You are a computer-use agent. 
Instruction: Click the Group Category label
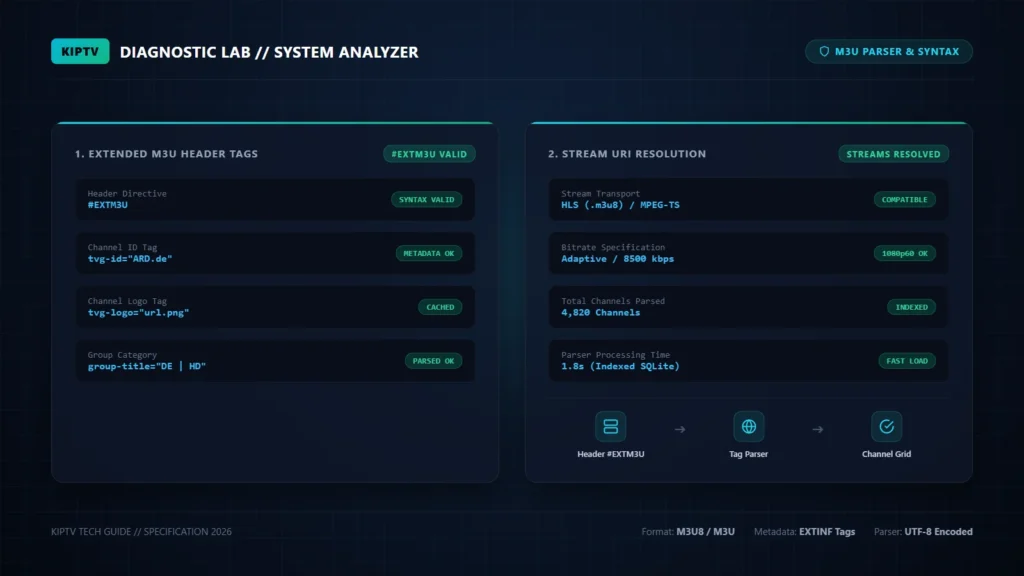[122, 355]
